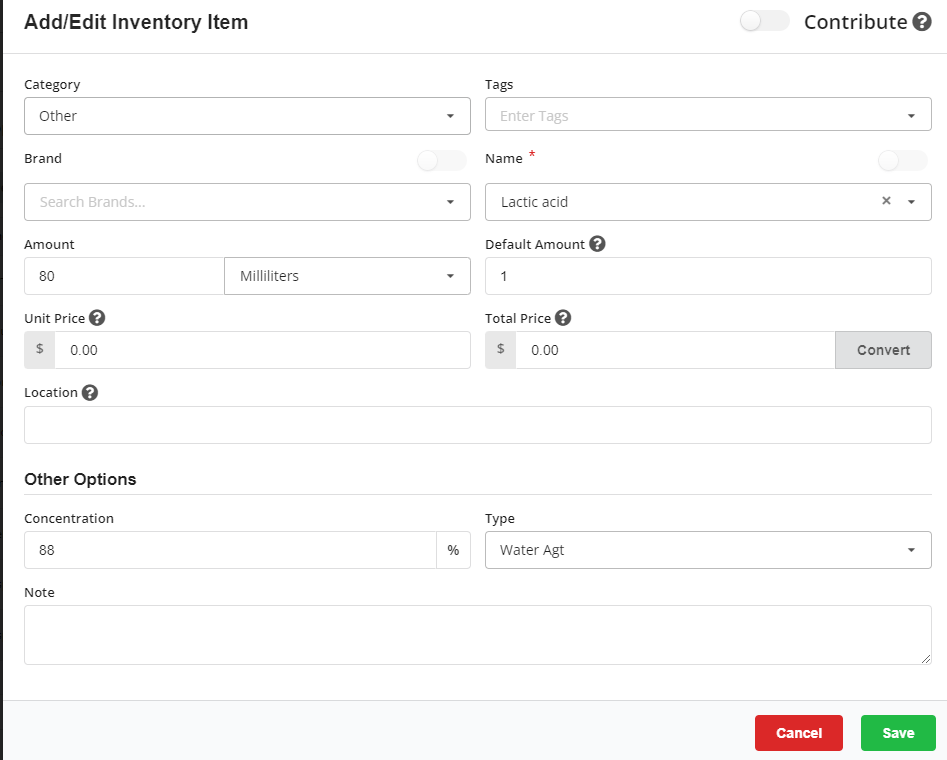Open the Enter Tags dropdown

click(708, 114)
